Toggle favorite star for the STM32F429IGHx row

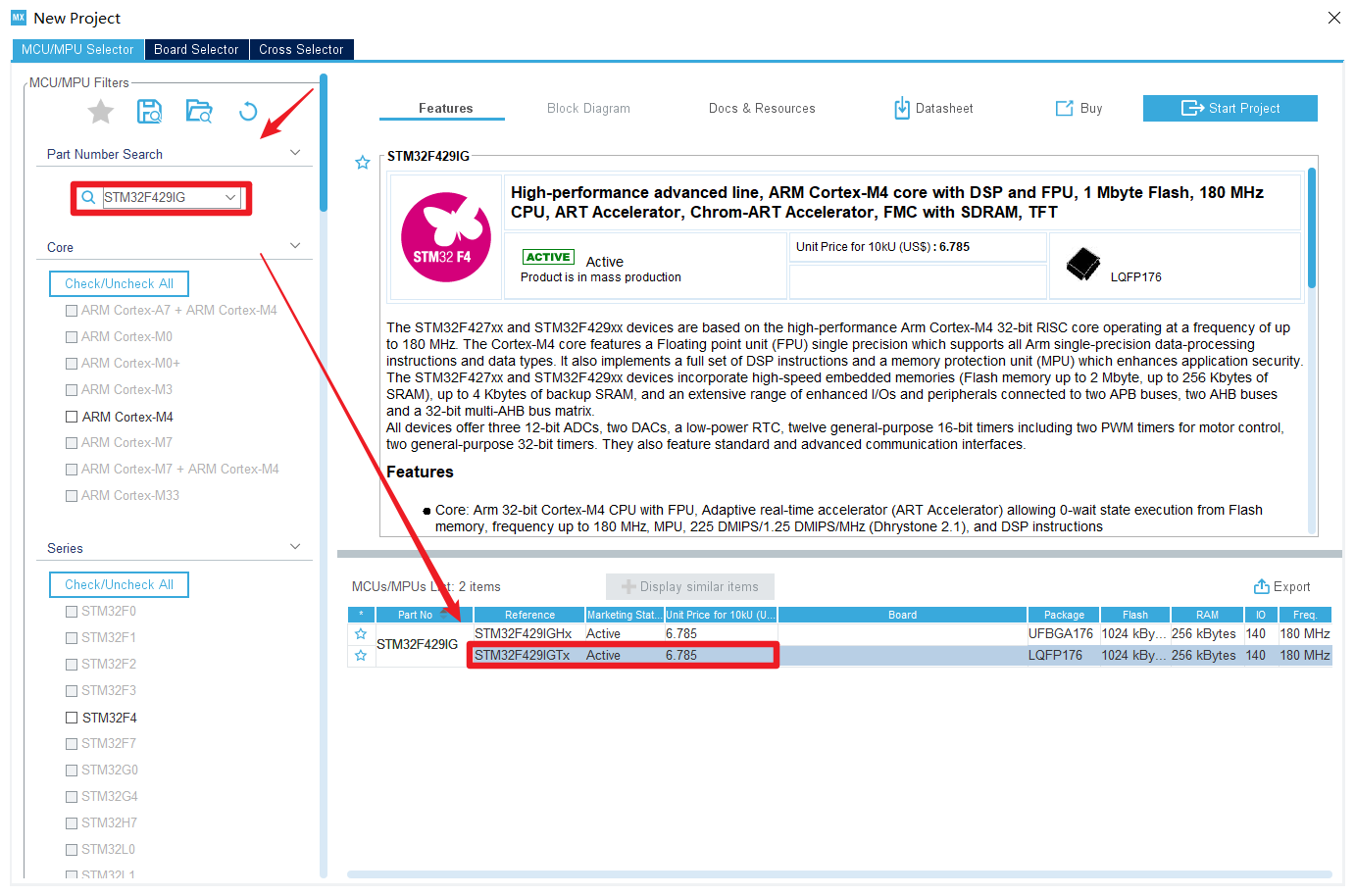(361, 634)
